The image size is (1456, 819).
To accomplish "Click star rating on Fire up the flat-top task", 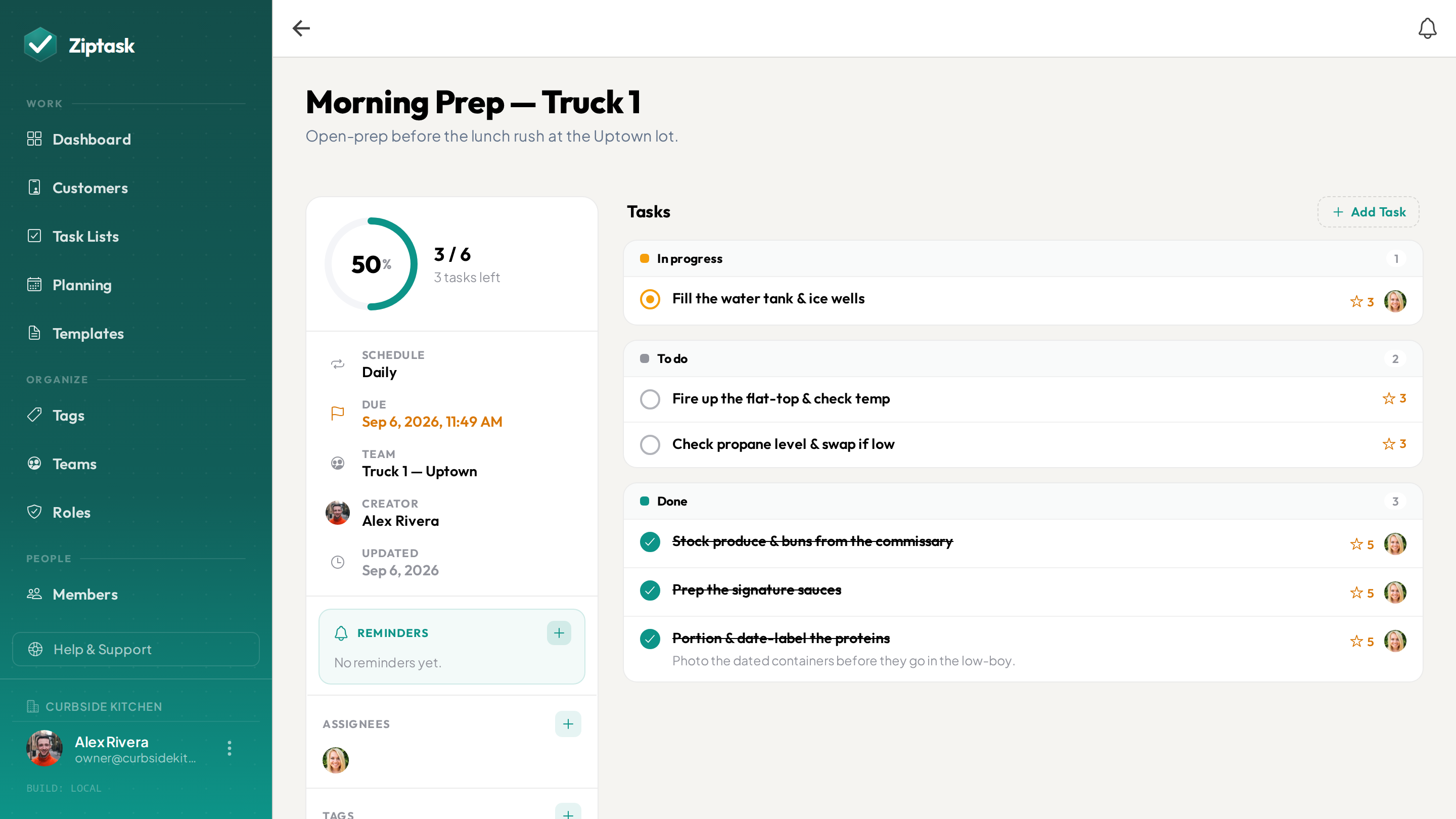I will pyautogui.click(x=1394, y=398).
